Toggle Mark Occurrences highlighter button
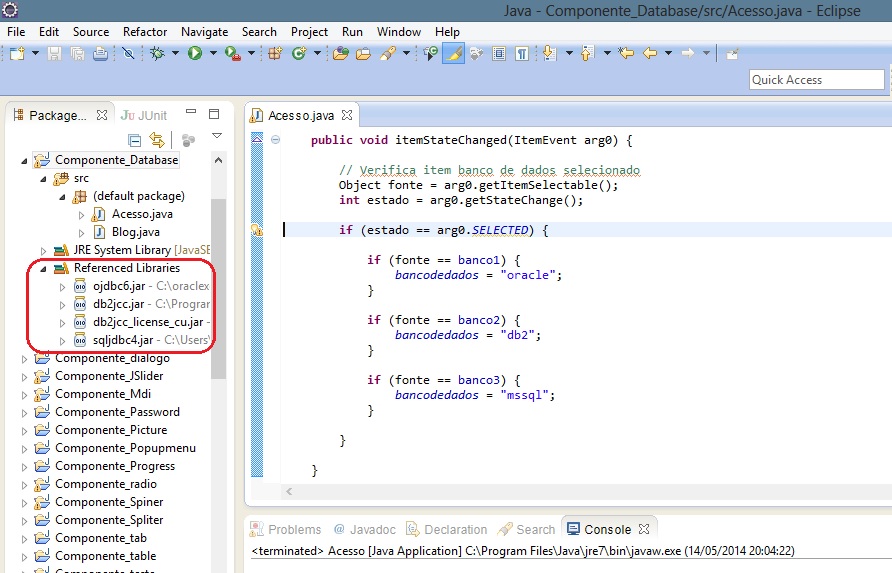This screenshot has width=892, height=573. tap(453, 53)
